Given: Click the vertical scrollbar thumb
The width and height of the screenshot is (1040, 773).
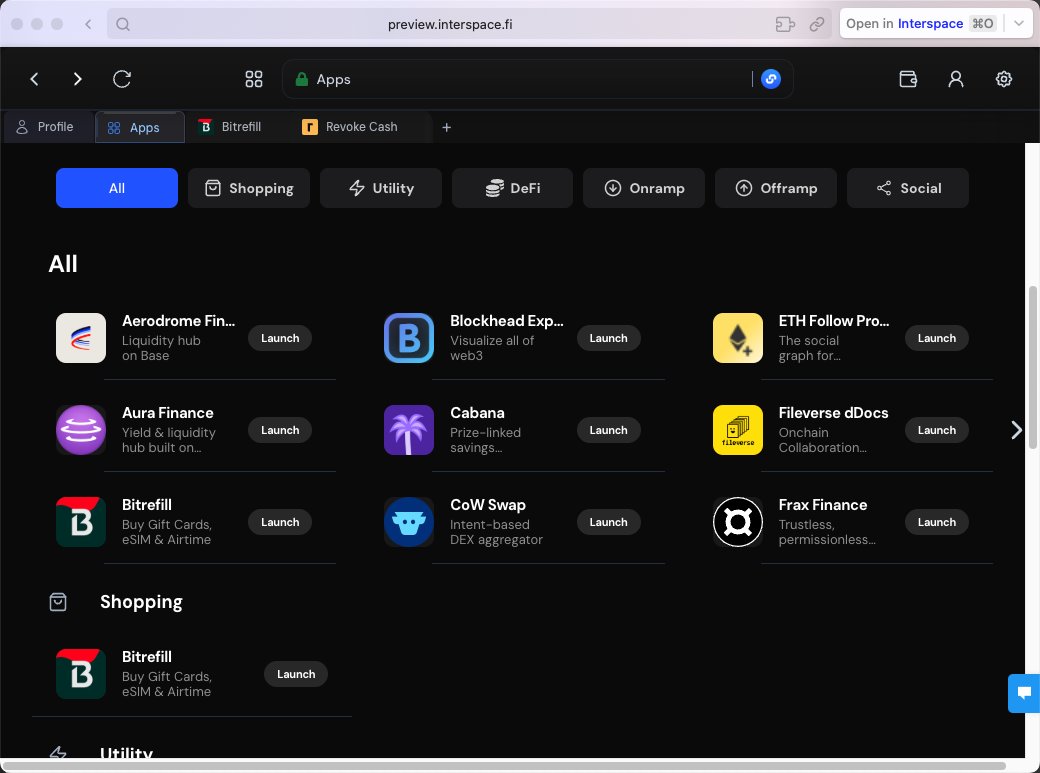Looking at the screenshot, I should click(1032, 368).
